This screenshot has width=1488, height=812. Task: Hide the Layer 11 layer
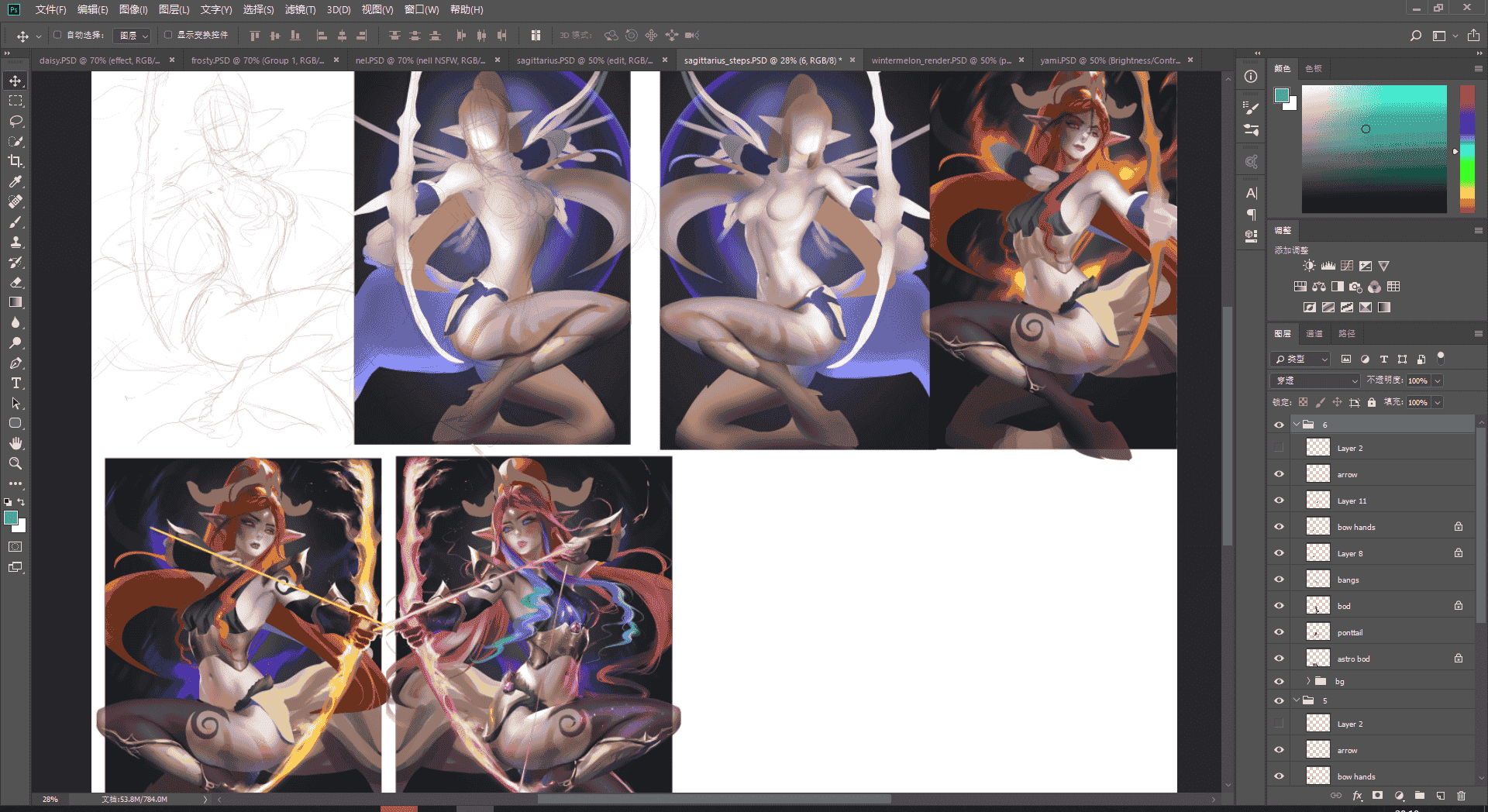1279,501
